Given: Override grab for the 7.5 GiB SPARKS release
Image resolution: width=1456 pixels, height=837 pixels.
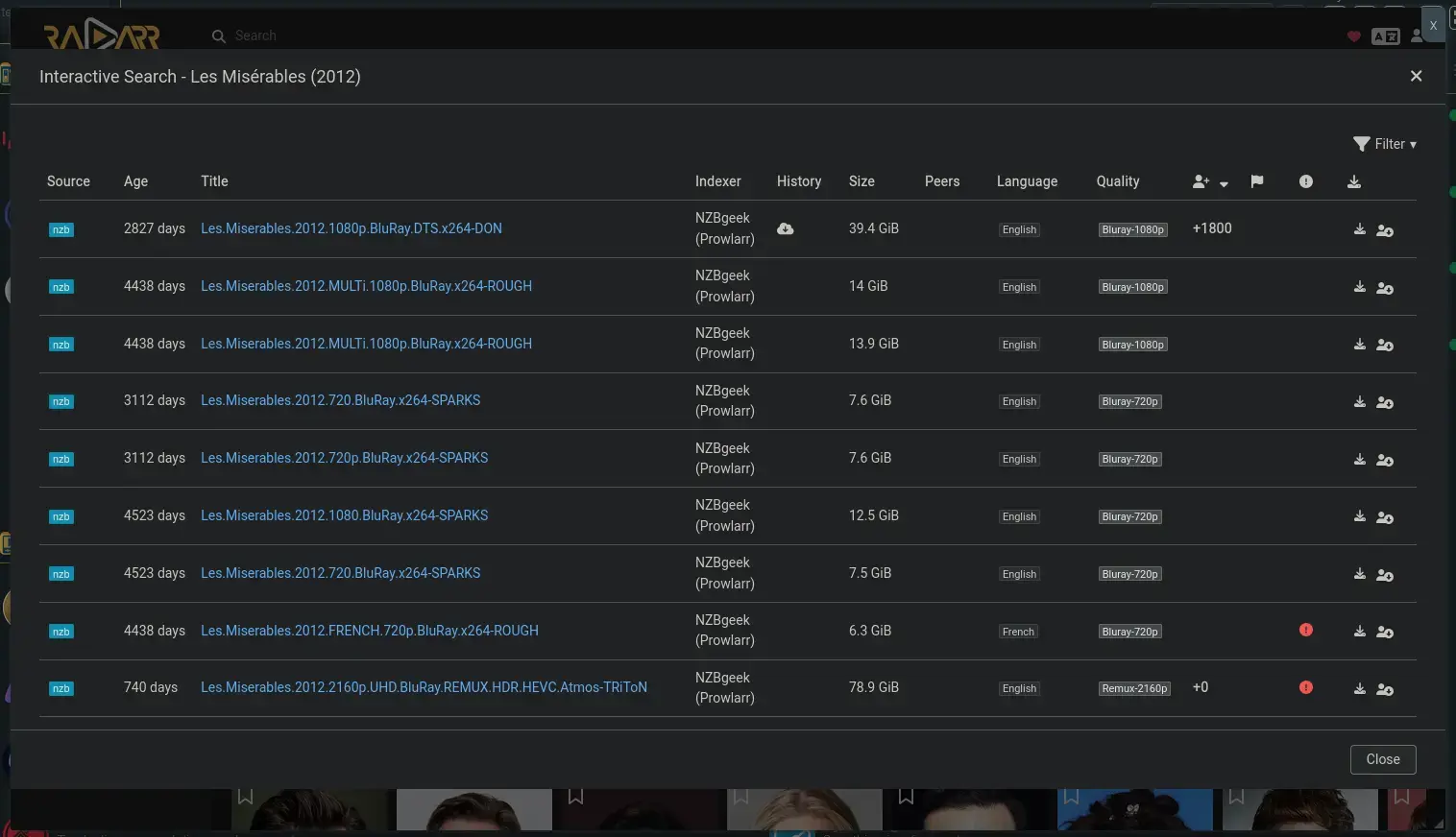Looking at the screenshot, I should (x=1385, y=575).
